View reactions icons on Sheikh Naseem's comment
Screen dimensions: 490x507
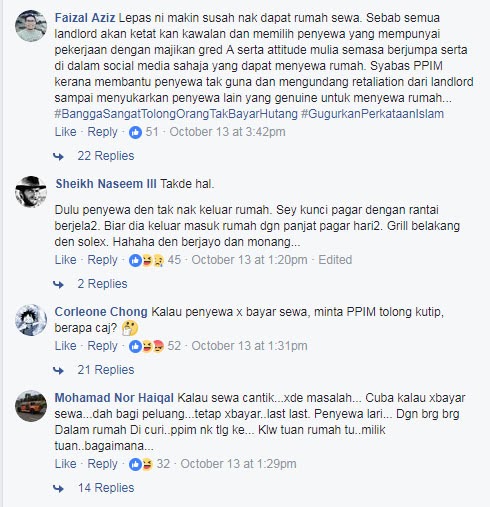[147, 260]
